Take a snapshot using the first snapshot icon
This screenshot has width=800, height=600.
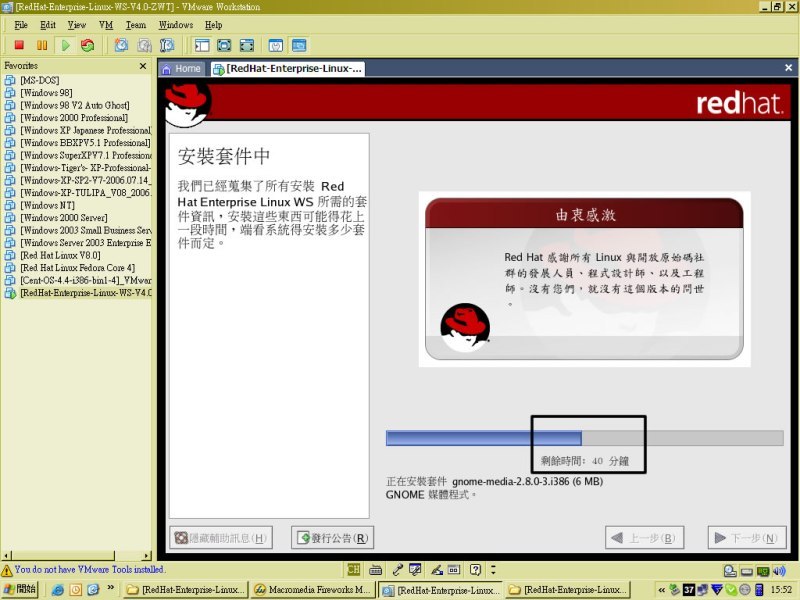click(x=121, y=45)
